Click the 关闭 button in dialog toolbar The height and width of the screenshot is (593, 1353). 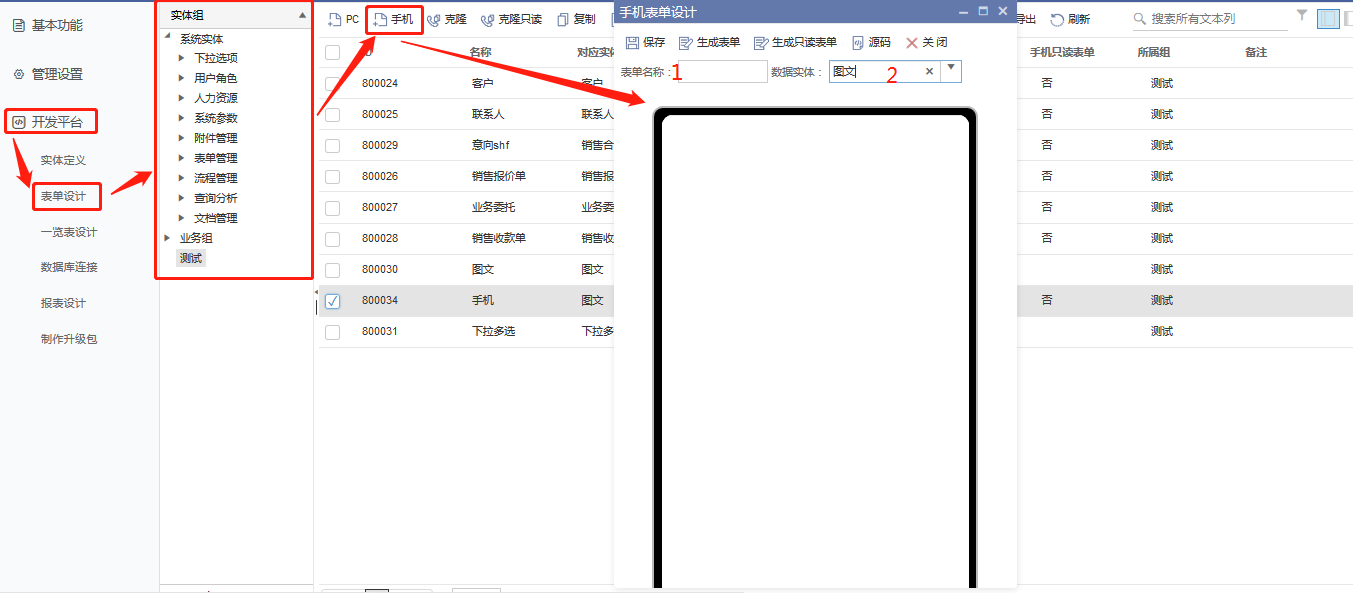tap(912, 43)
